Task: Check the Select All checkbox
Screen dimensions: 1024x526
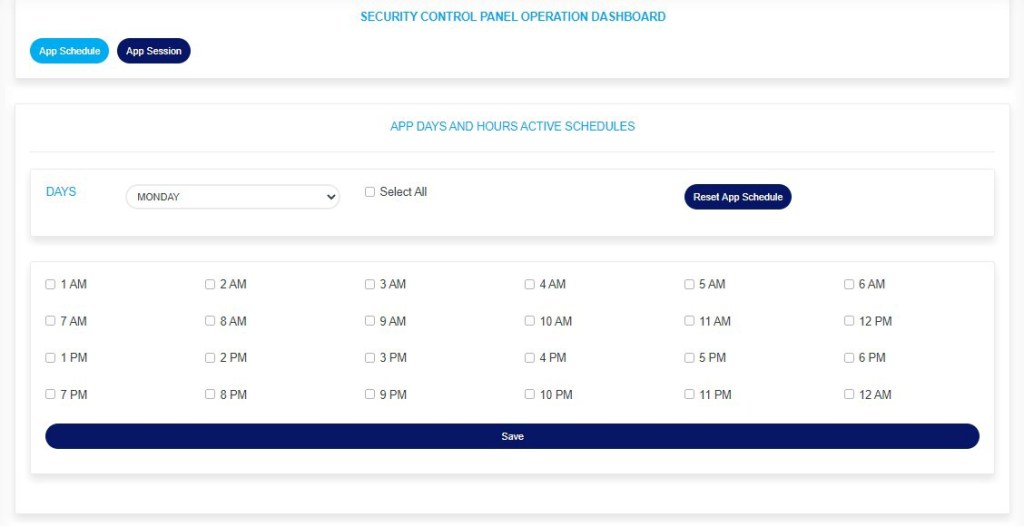Action: pos(370,192)
